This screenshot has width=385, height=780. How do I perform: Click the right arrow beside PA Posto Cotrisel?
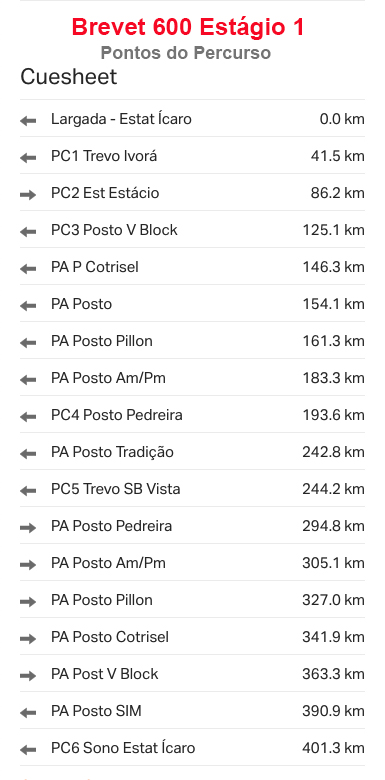coord(28,639)
